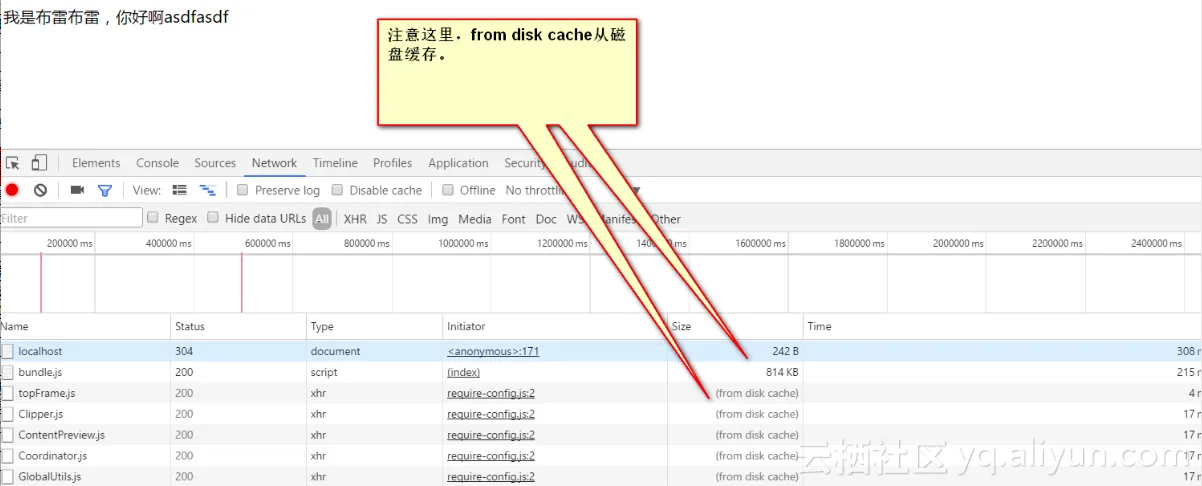The image size is (1202, 486).
Task: Sort by the Status column header
Action: pos(238,326)
